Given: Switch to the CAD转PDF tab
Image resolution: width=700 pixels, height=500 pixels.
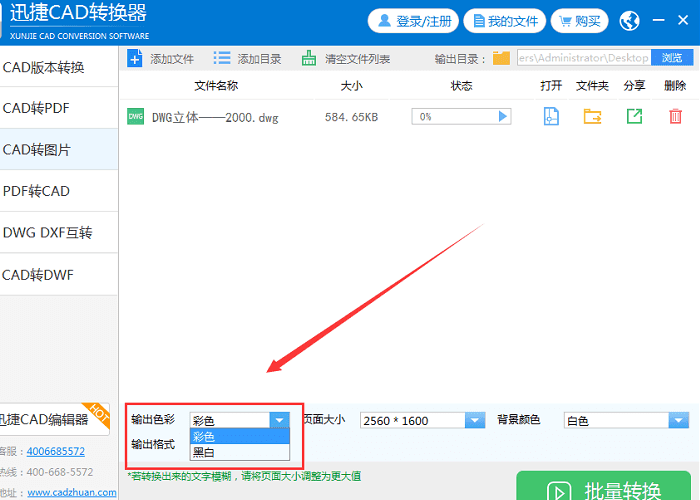Looking at the screenshot, I should coord(59,108).
